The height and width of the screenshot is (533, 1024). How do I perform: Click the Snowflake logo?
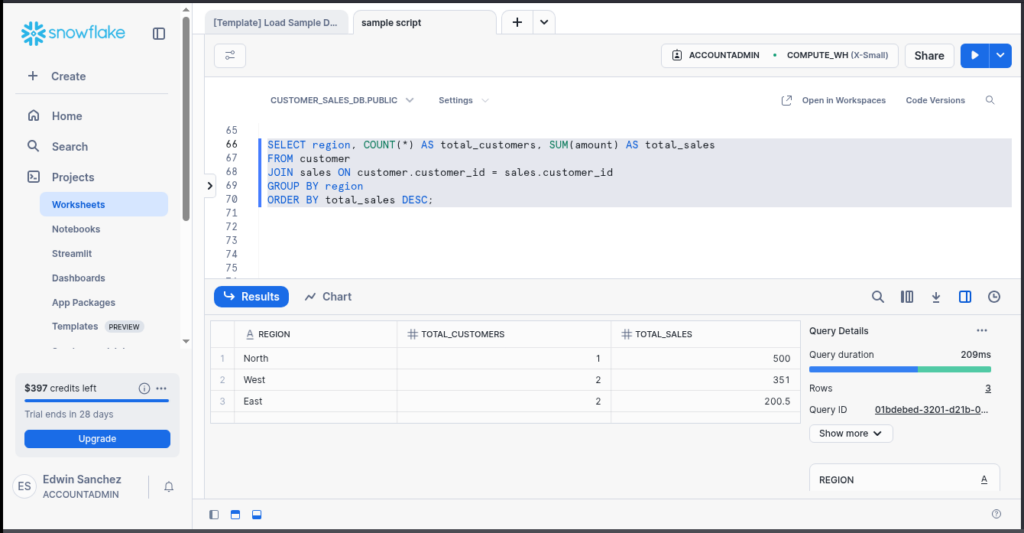[x=72, y=33]
